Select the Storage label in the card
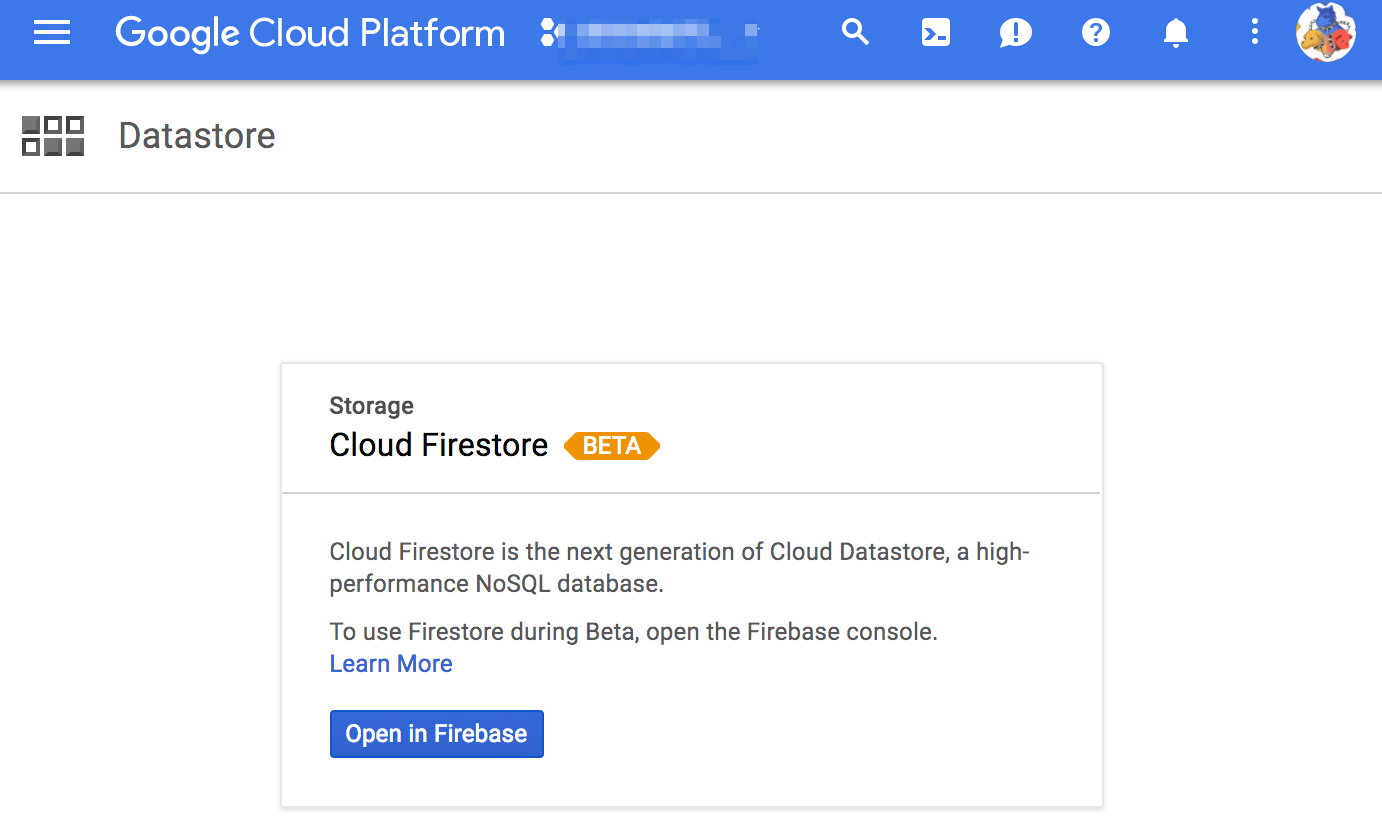 pyautogui.click(x=371, y=406)
